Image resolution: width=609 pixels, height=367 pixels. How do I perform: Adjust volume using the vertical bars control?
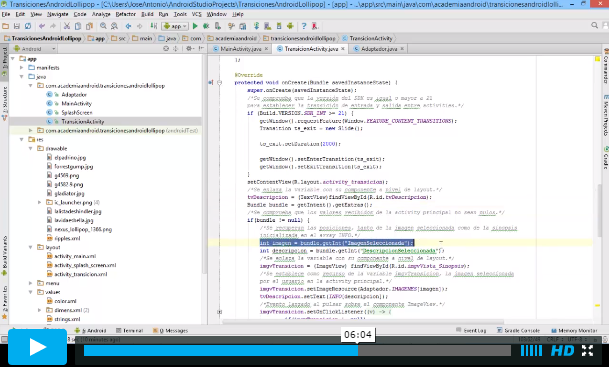pos(531,351)
